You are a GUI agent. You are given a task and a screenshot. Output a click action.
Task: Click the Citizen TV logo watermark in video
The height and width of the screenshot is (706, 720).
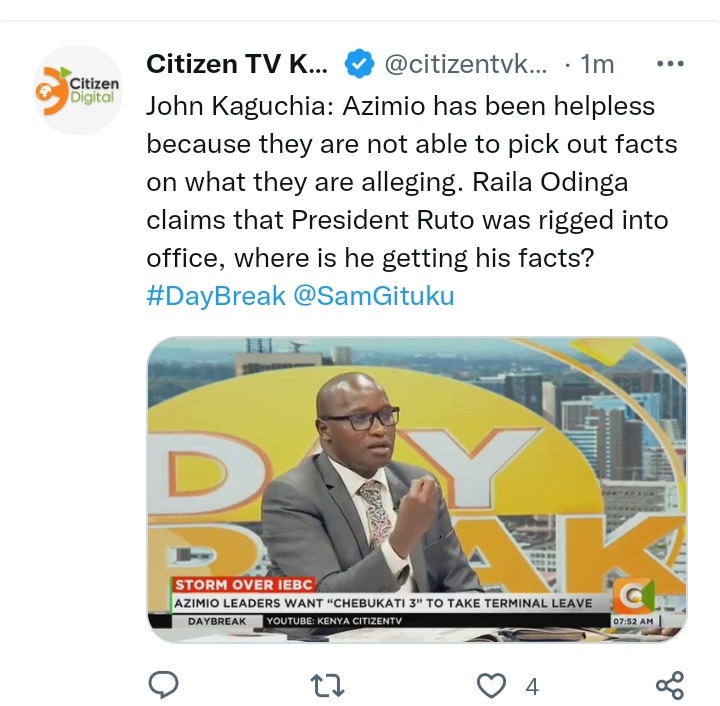636,595
